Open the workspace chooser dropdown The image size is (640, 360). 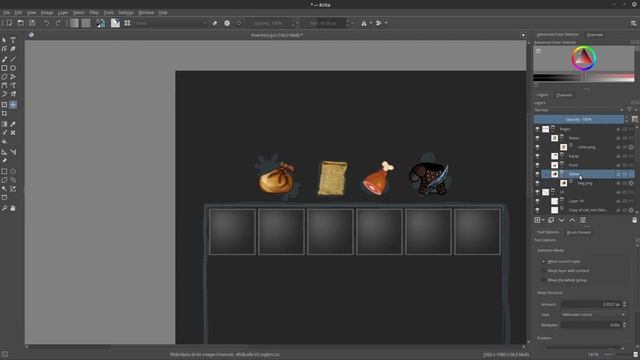pyautogui.click(x=633, y=23)
